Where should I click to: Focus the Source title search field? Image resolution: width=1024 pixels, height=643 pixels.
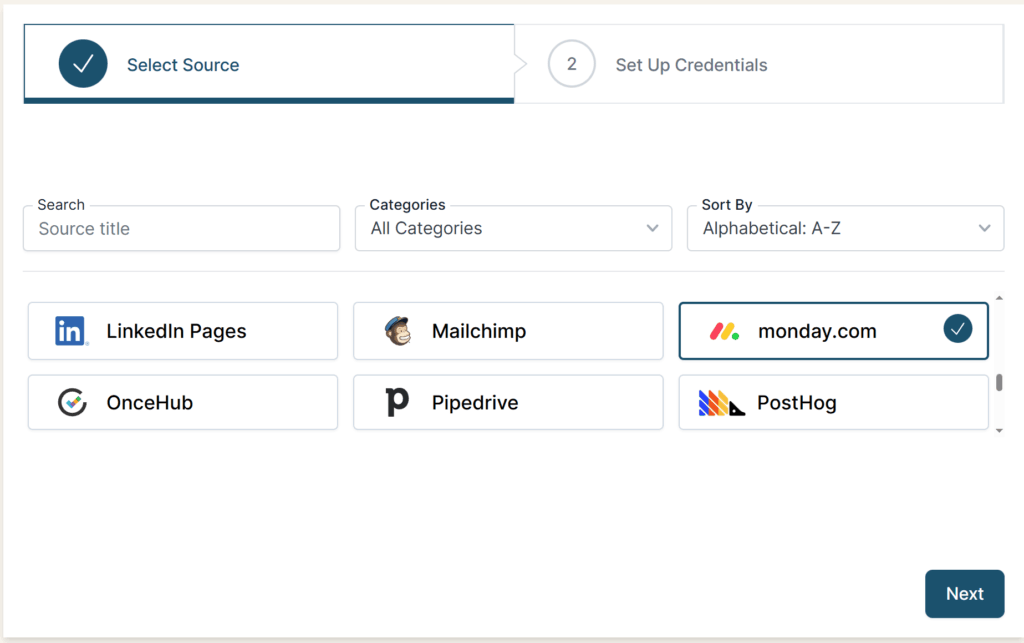(181, 229)
